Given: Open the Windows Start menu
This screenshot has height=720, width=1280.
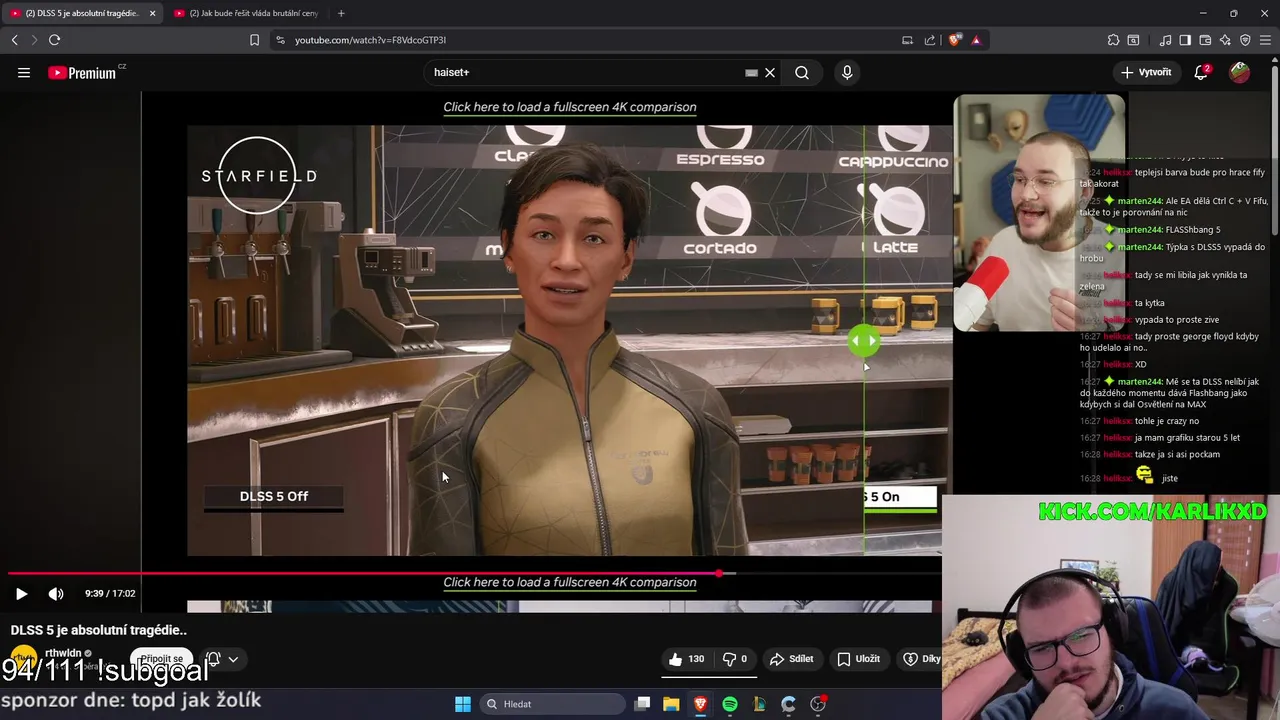Looking at the screenshot, I should [463, 704].
